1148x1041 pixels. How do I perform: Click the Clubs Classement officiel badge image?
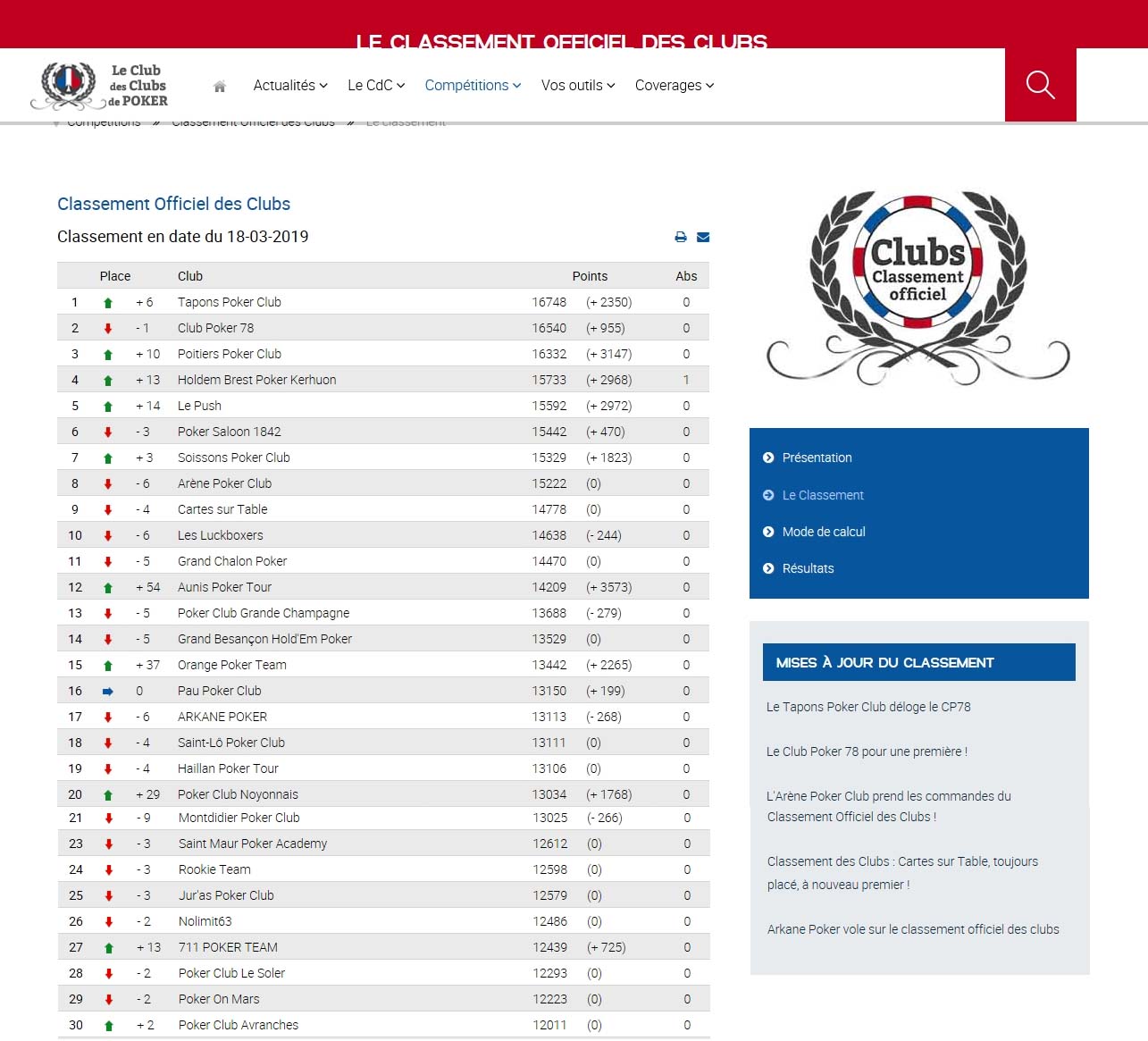click(918, 284)
